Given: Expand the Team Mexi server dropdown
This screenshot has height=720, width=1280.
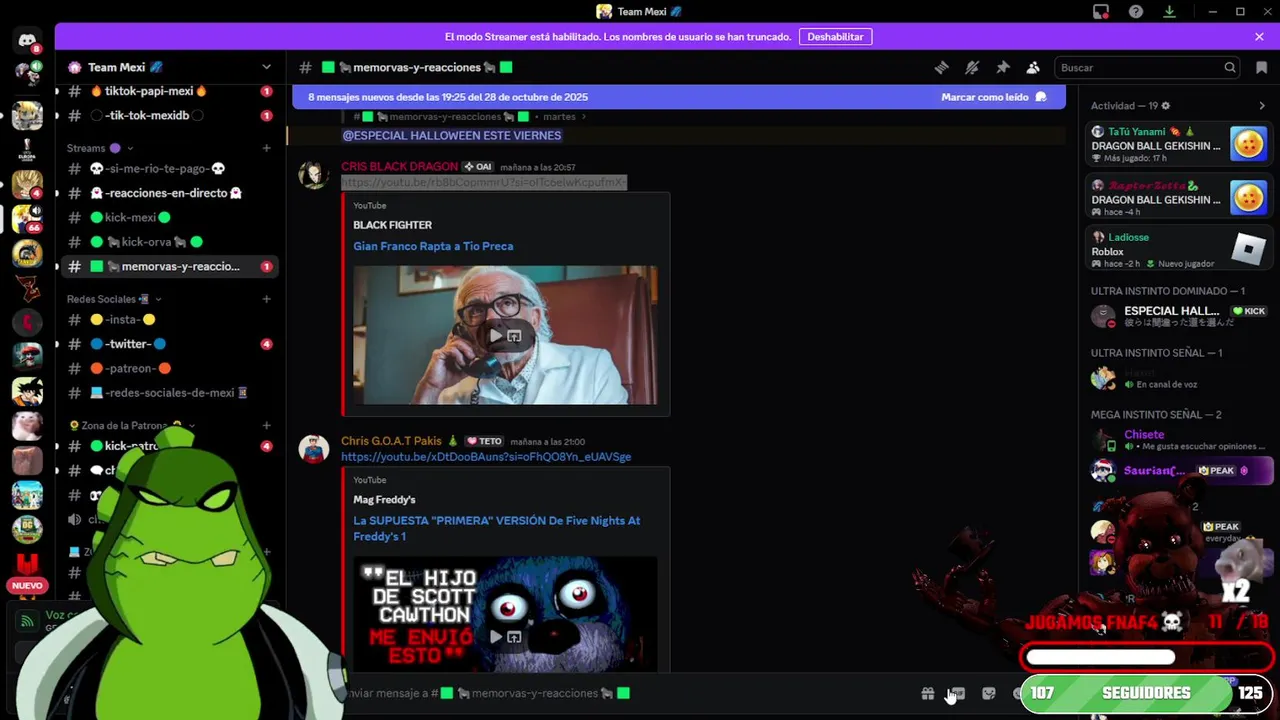Looking at the screenshot, I should [266, 67].
